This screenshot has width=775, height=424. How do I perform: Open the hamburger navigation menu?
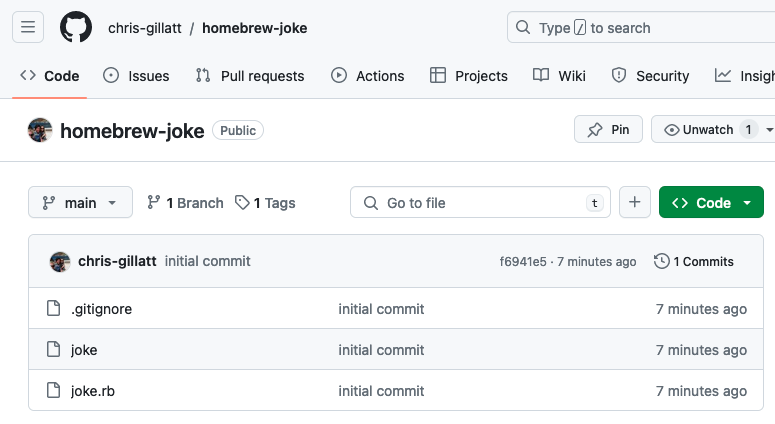[28, 28]
